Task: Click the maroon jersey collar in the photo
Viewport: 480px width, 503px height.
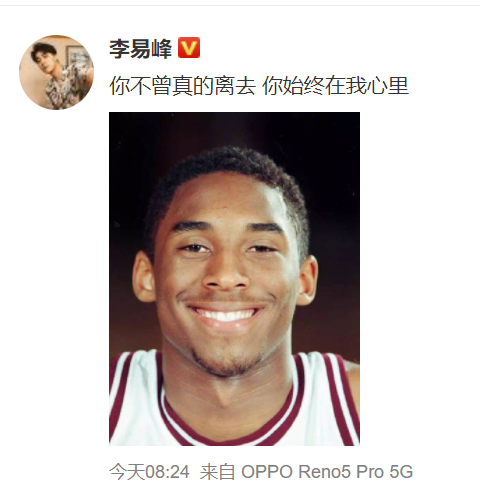Action: [230, 433]
